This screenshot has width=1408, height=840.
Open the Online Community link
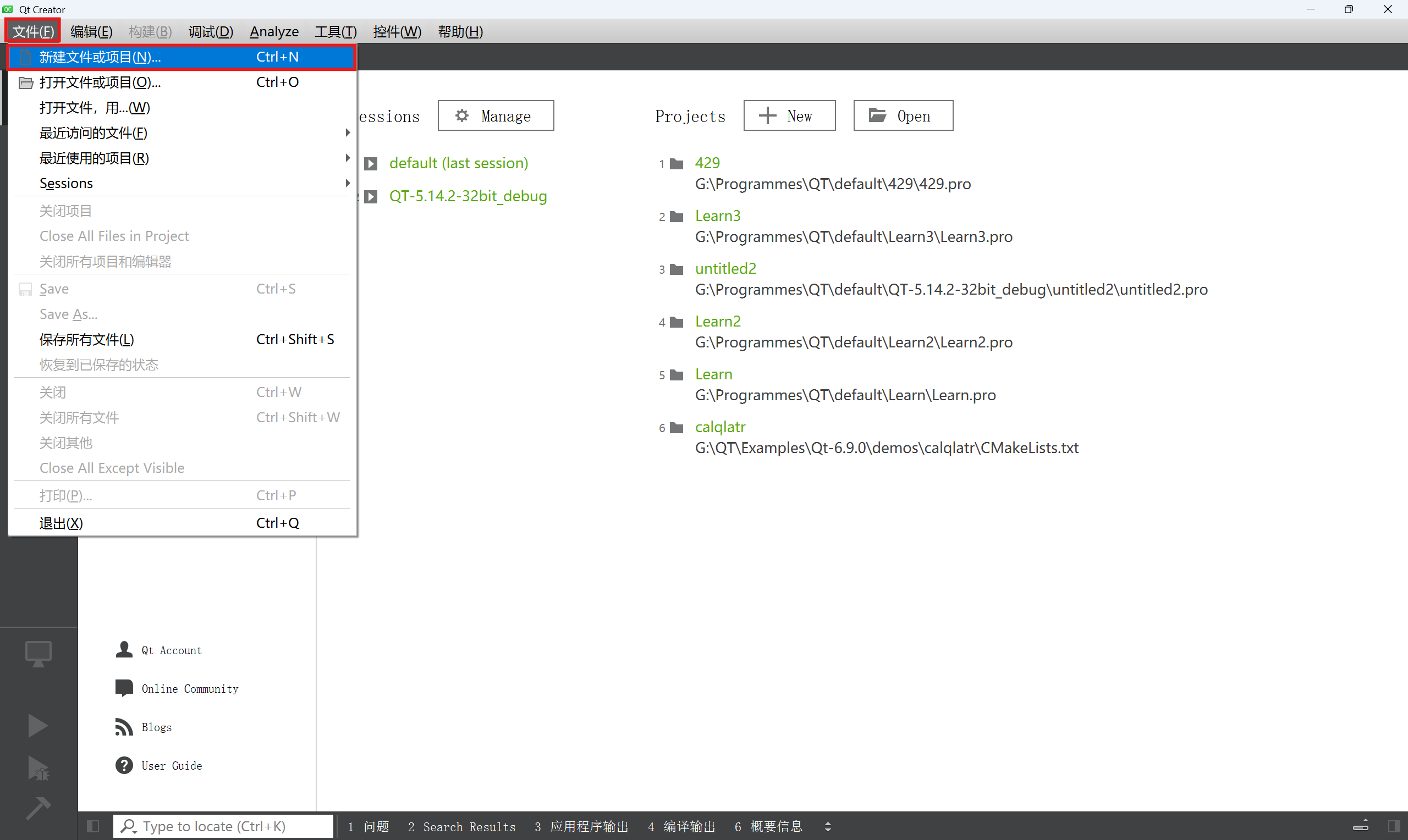pos(190,689)
